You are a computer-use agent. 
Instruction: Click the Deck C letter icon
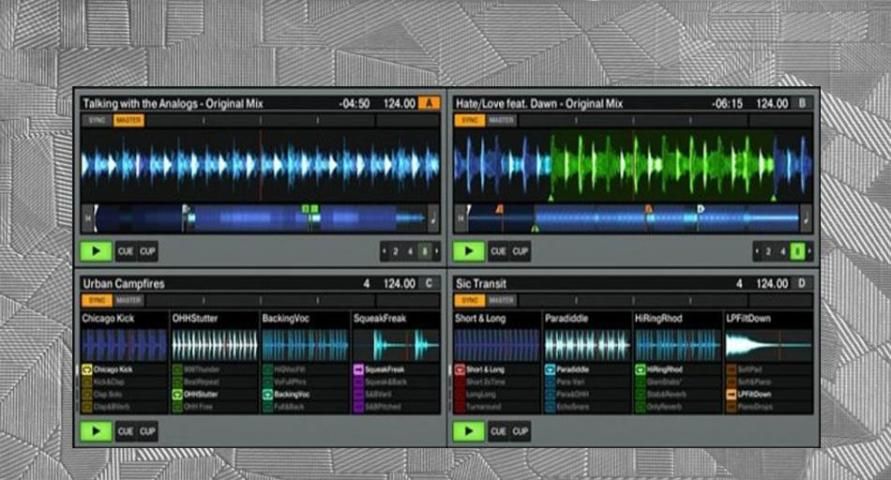pos(429,284)
